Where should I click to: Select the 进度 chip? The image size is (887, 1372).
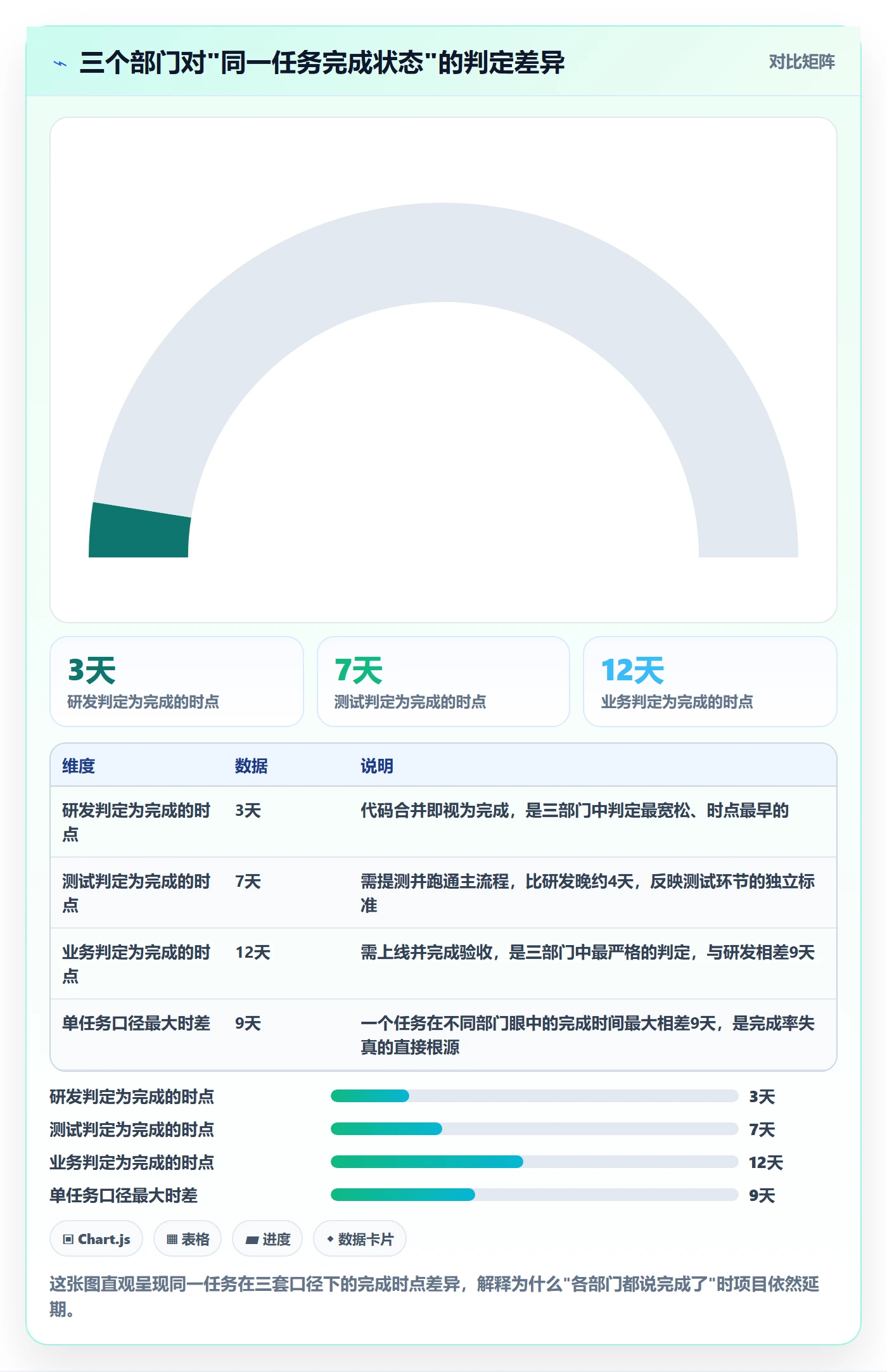(267, 1238)
